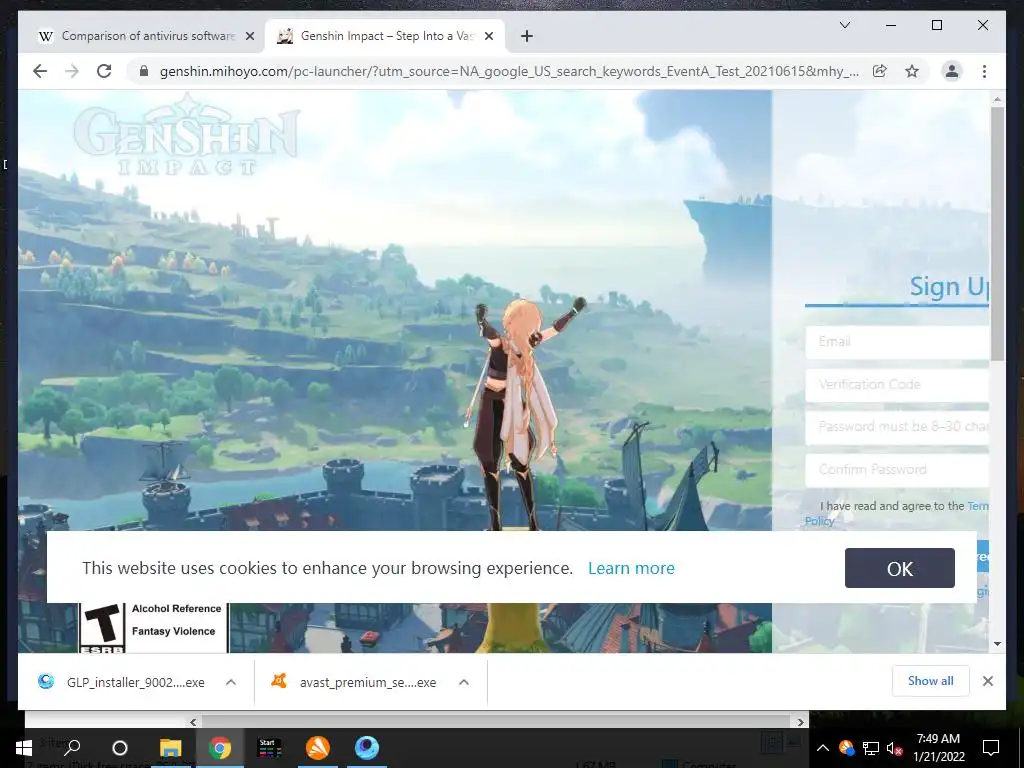
Task: Open Windows taskbar search
Action: coord(72,748)
